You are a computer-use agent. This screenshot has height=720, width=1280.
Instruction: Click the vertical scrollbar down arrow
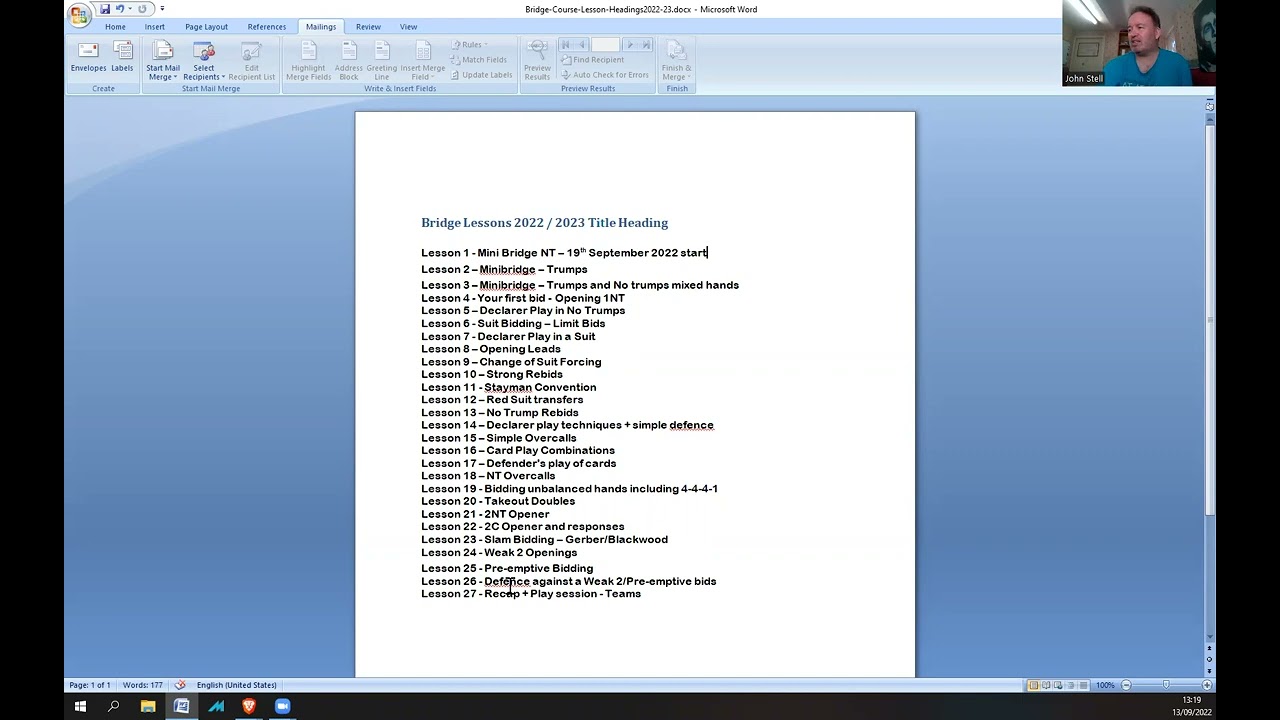(1209, 637)
